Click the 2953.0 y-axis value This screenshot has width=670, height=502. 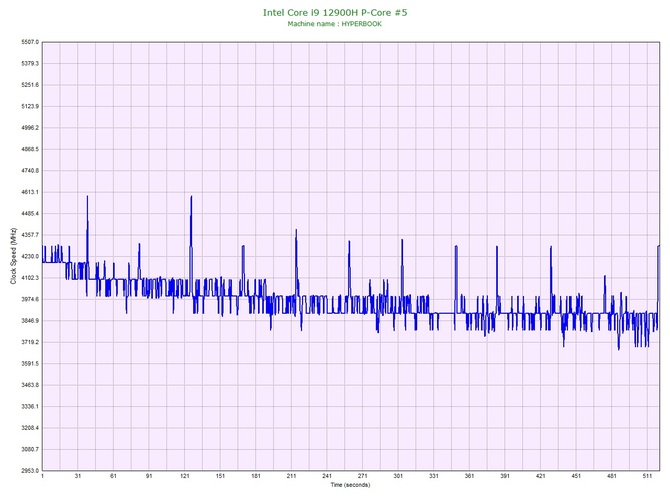(x=30, y=471)
